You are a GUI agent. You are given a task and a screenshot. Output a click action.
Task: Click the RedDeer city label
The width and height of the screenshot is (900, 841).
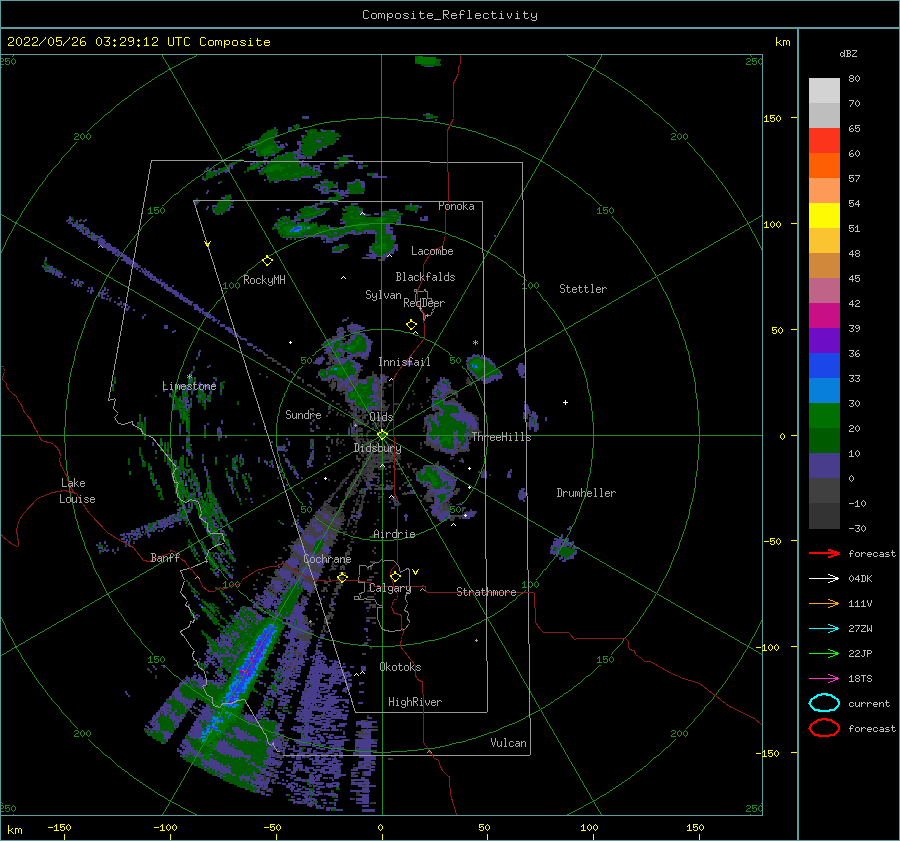click(x=424, y=303)
